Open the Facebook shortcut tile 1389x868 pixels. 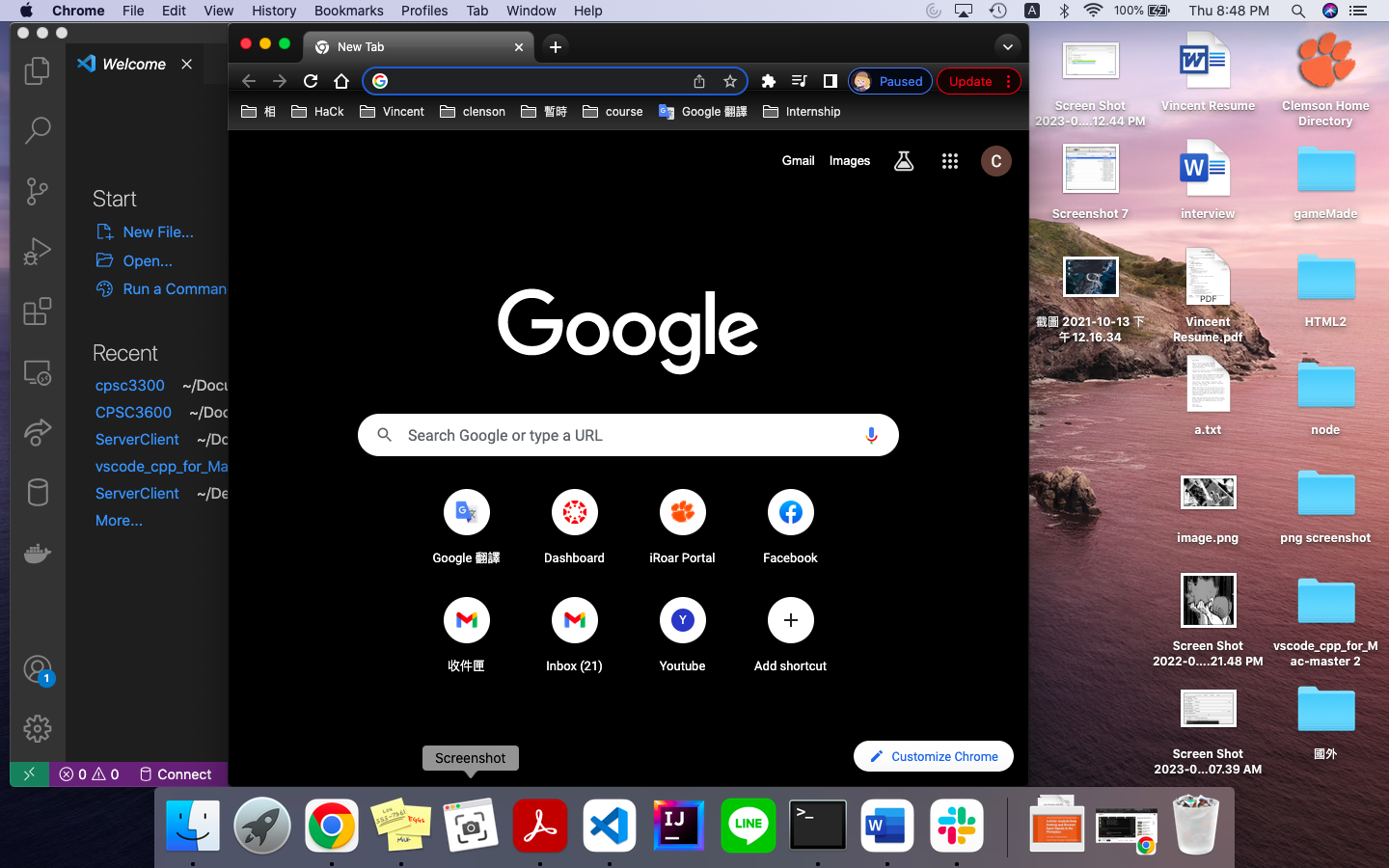[x=790, y=513]
